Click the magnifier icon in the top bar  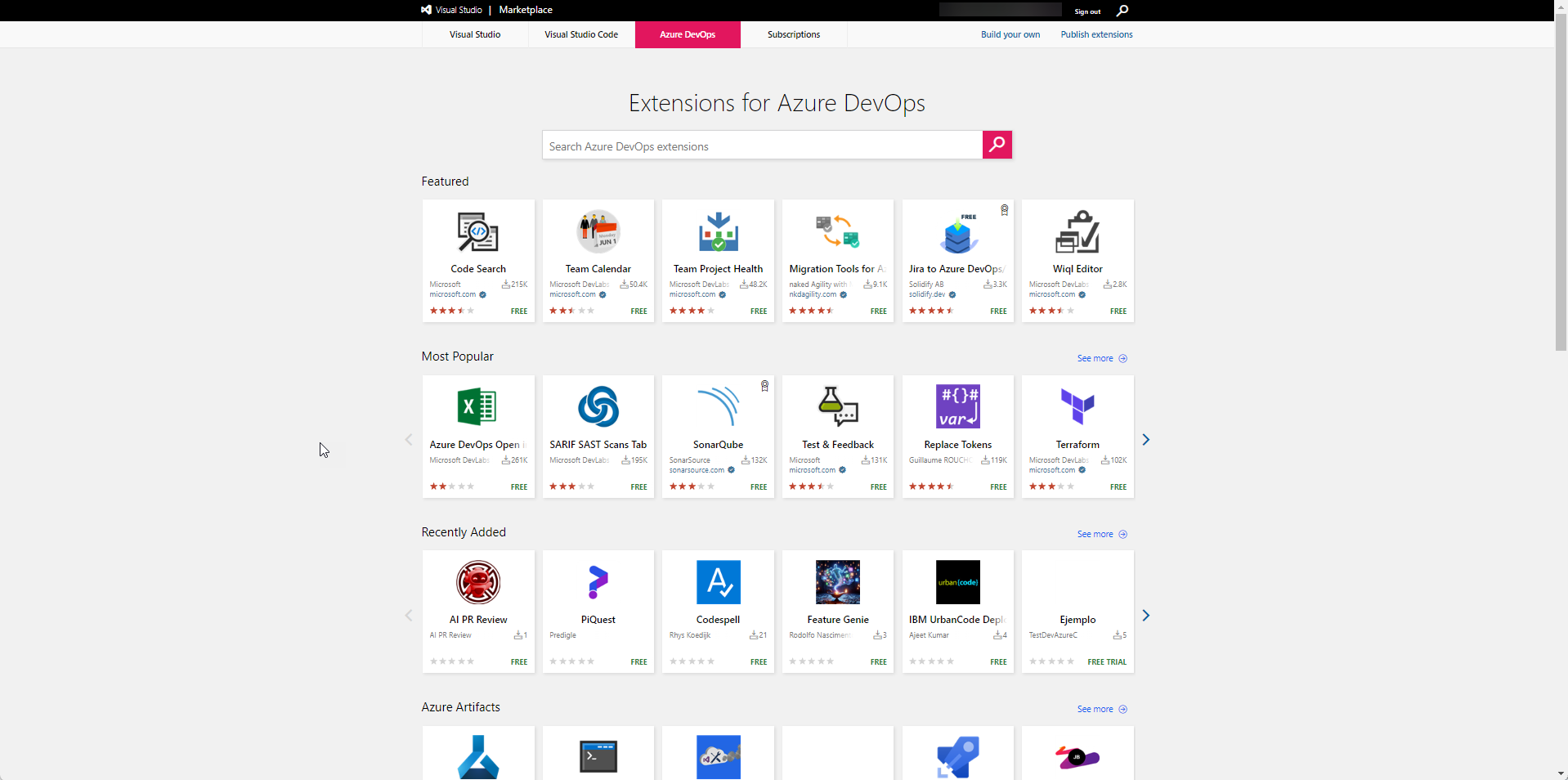pyautogui.click(x=1122, y=11)
